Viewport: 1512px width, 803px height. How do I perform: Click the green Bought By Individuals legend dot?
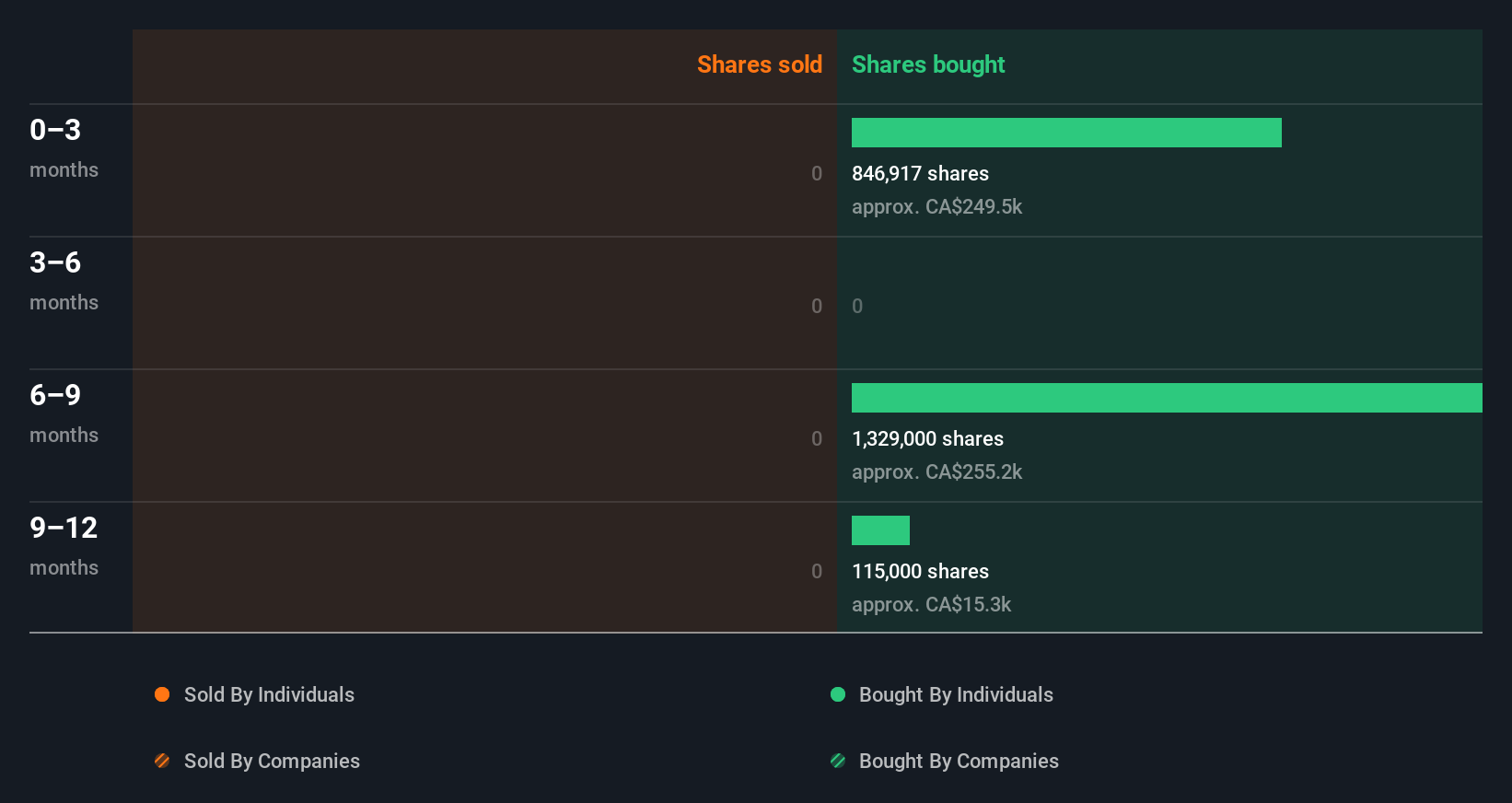pos(838,694)
